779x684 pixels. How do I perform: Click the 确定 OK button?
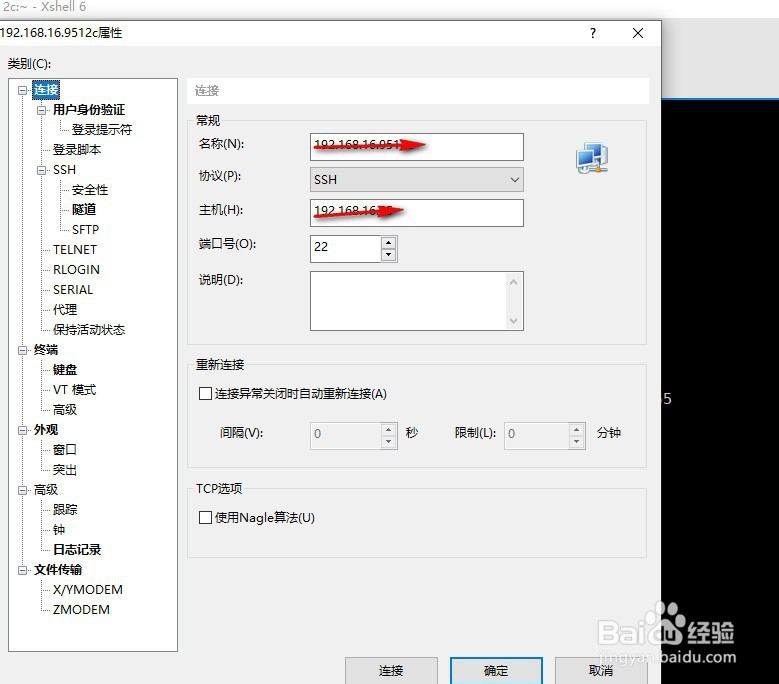click(x=496, y=671)
